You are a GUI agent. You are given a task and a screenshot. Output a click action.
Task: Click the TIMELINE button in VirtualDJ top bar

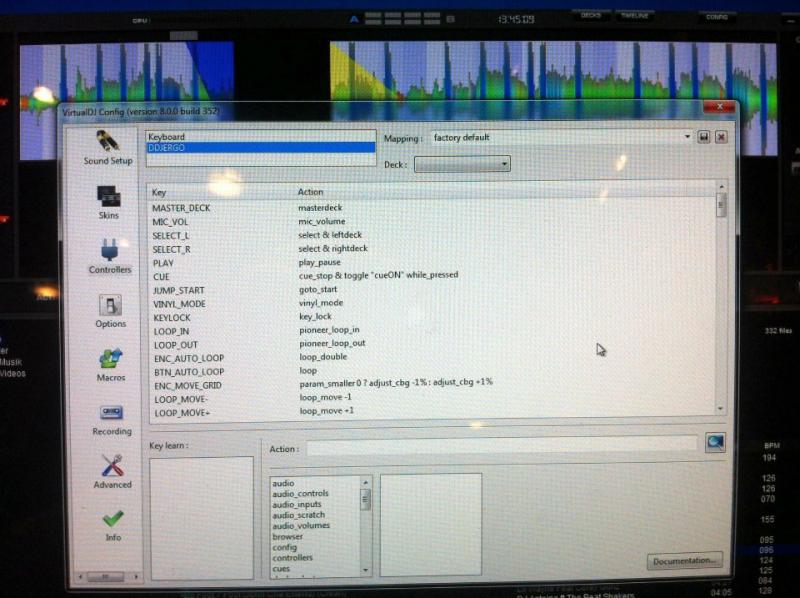coord(635,15)
